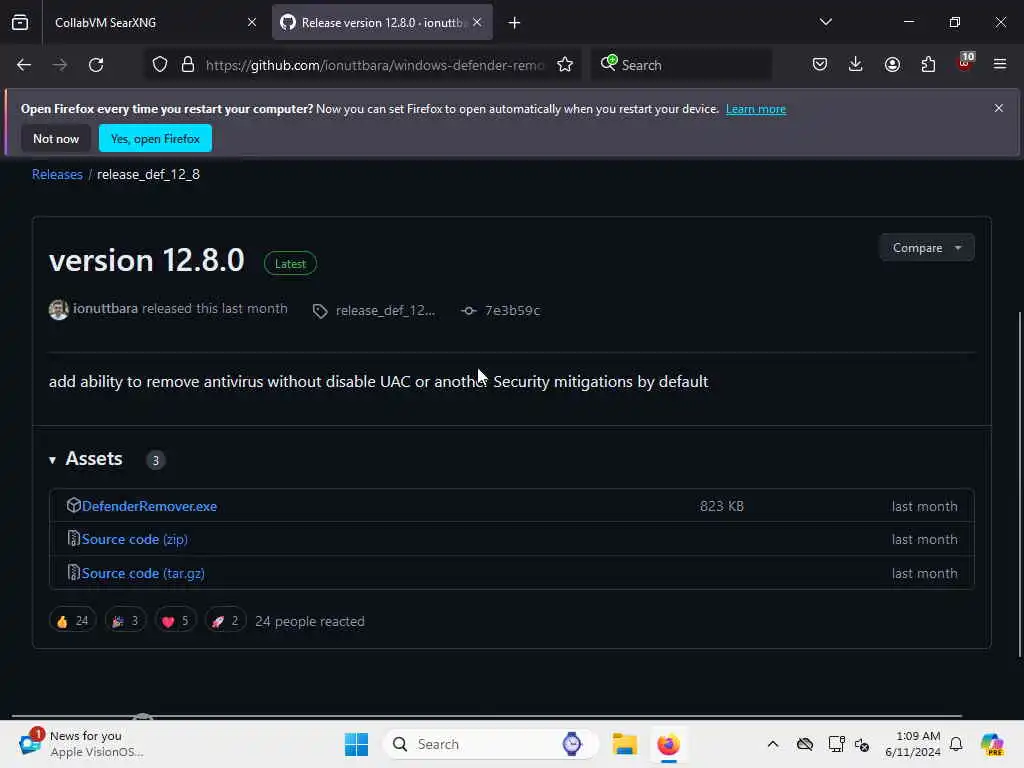This screenshot has width=1024, height=768.
Task: Click the Windows taskbar Search box
Action: click(490, 744)
